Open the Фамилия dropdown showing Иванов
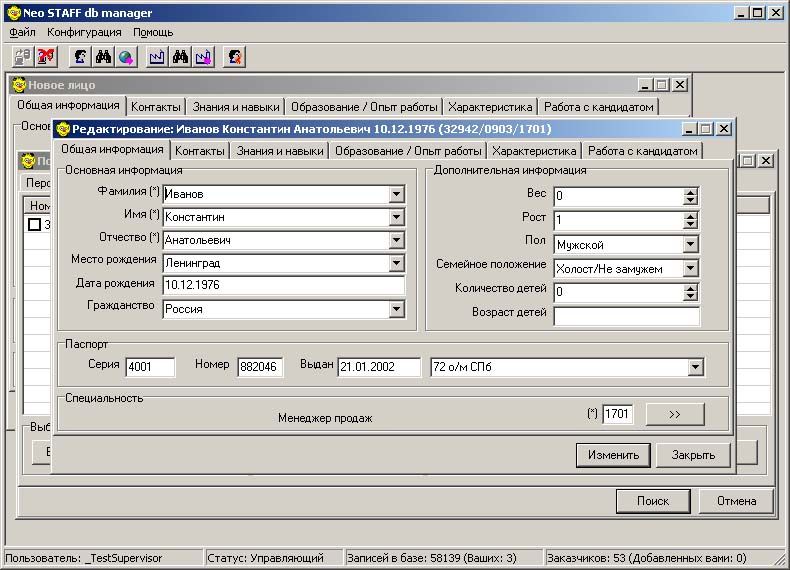This screenshot has width=790, height=570. pos(397,194)
